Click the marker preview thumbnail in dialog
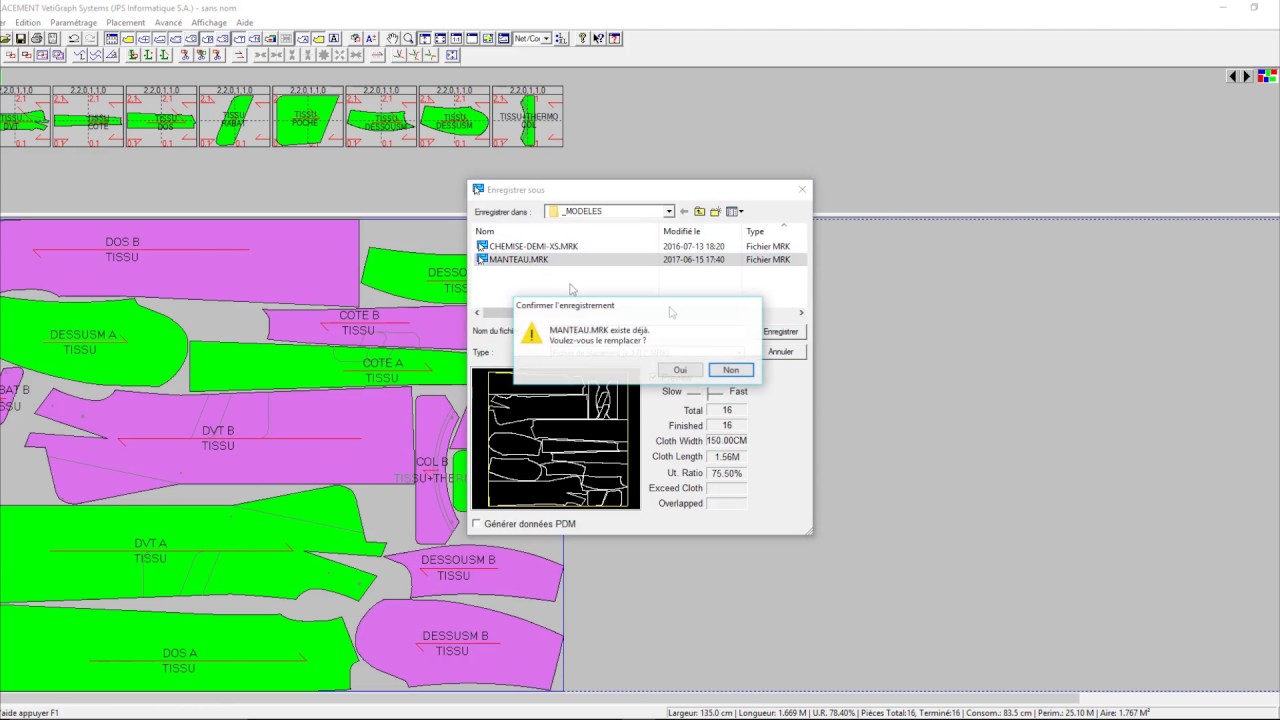The width and height of the screenshot is (1280, 720). [556, 439]
